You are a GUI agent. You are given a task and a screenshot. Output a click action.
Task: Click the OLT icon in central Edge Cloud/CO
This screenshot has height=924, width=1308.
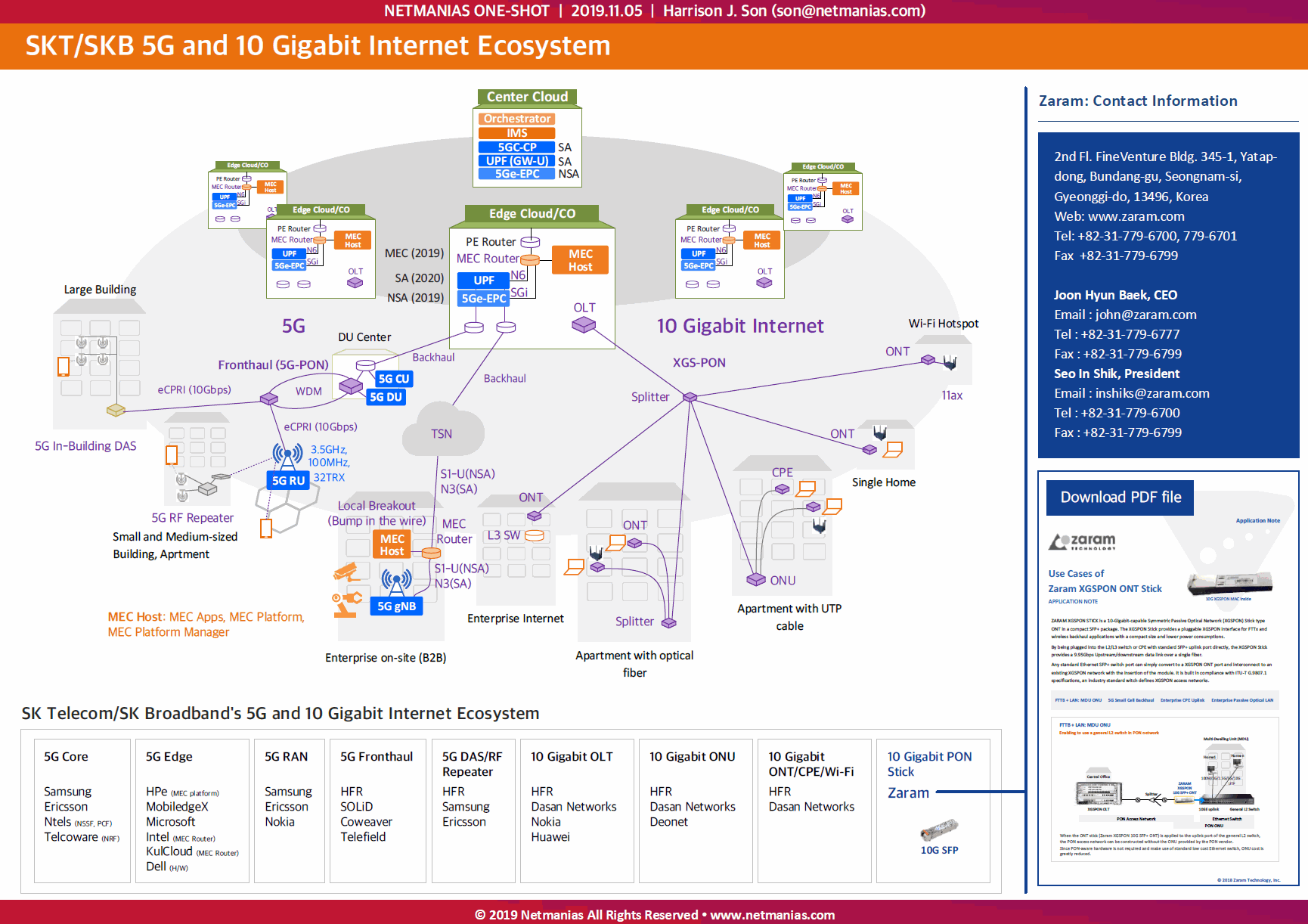[583, 324]
